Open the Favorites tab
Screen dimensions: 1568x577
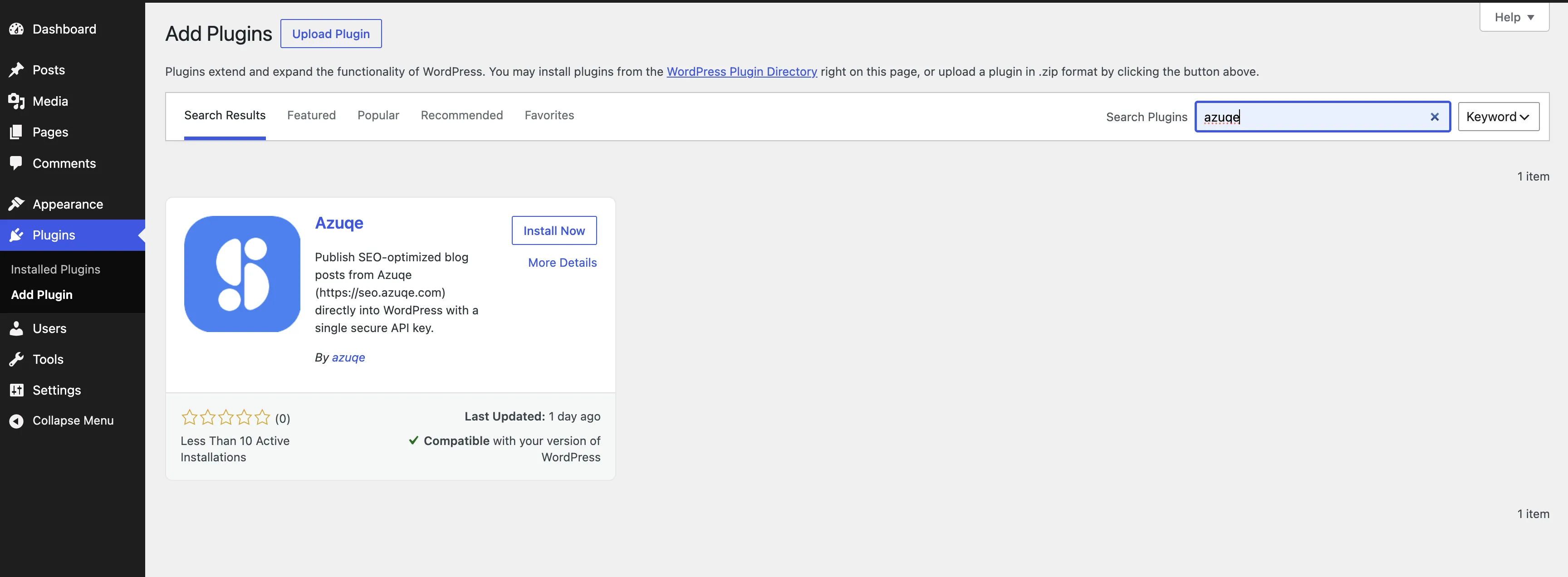click(549, 116)
